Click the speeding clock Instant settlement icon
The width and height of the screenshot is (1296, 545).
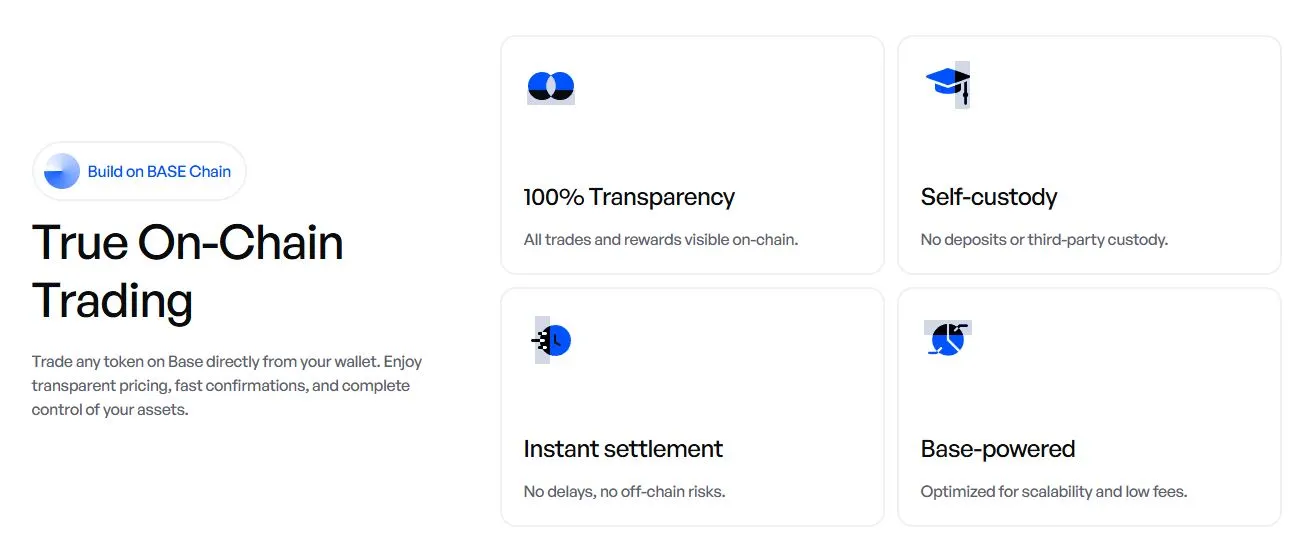(552, 340)
